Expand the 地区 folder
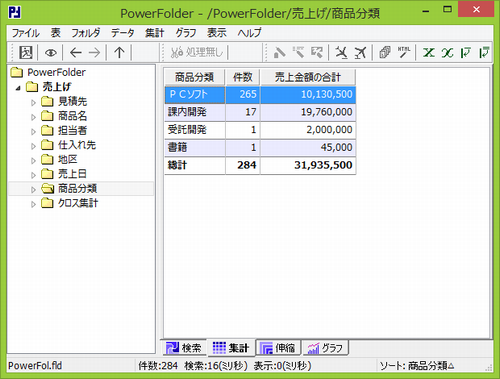This screenshot has height=379, width=500. [x=33, y=160]
